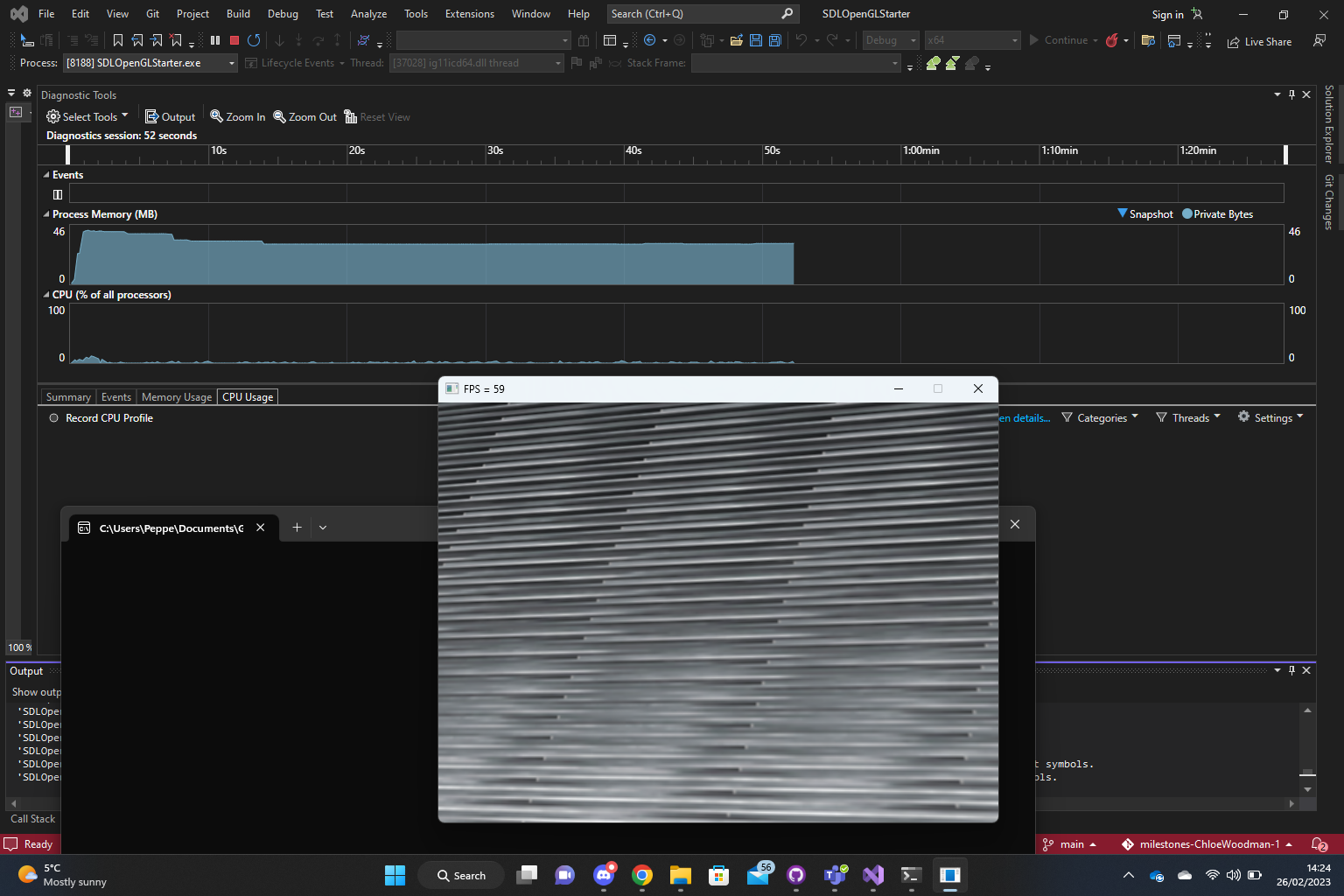Click the main branch in status bar

coord(1070,844)
